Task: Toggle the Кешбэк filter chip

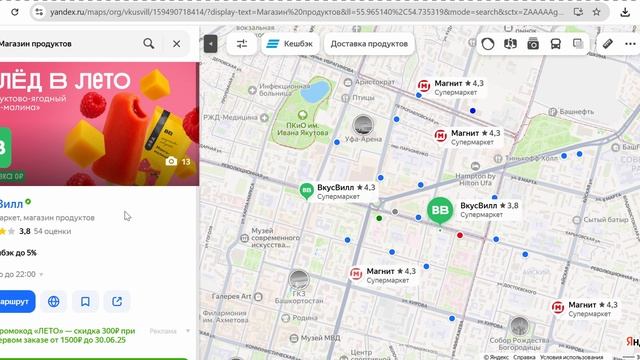Action: [x=290, y=44]
